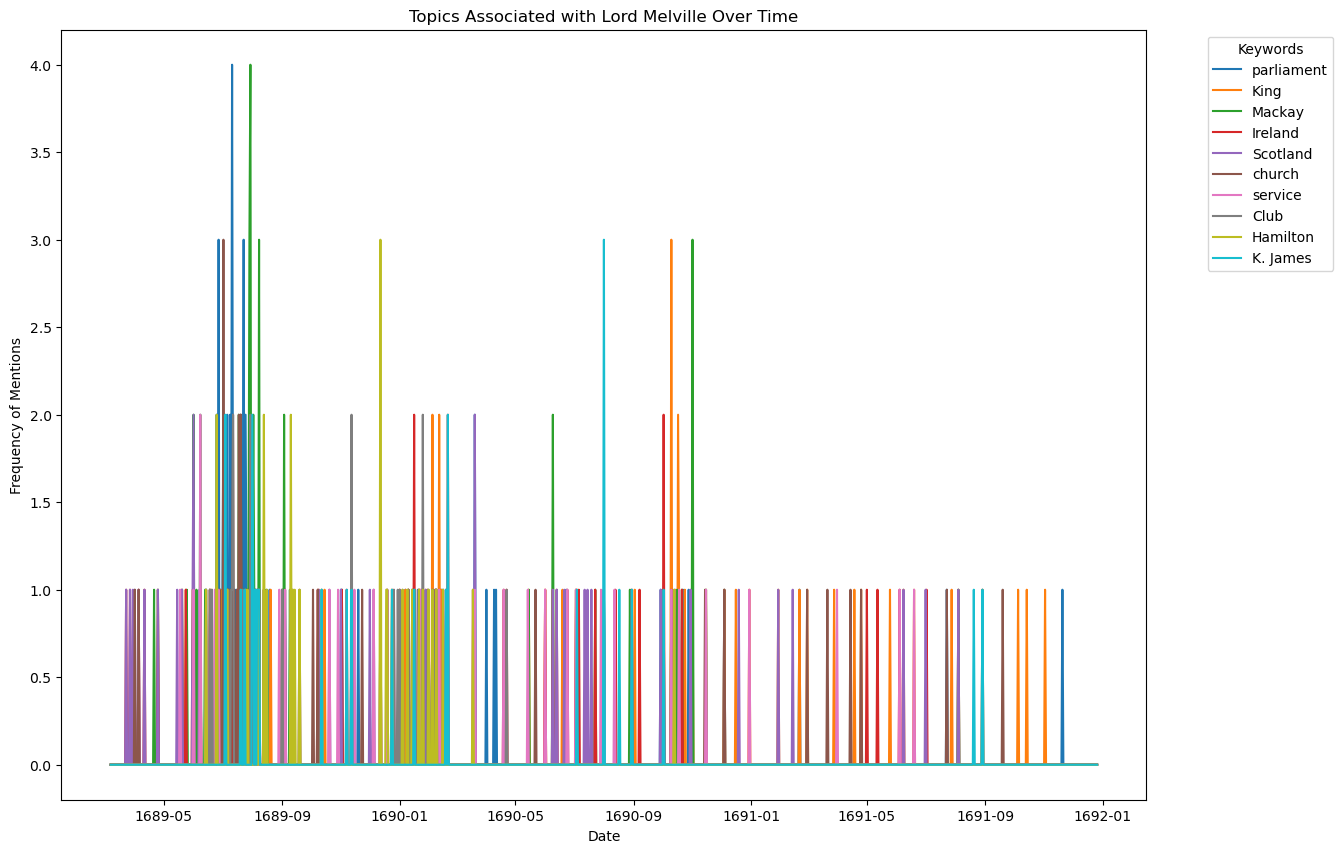The width and height of the screenshot is (1343, 853).
Task: Click the x-axis date label 1691-09
Action: pyautogui.click(x=985, y=816)
